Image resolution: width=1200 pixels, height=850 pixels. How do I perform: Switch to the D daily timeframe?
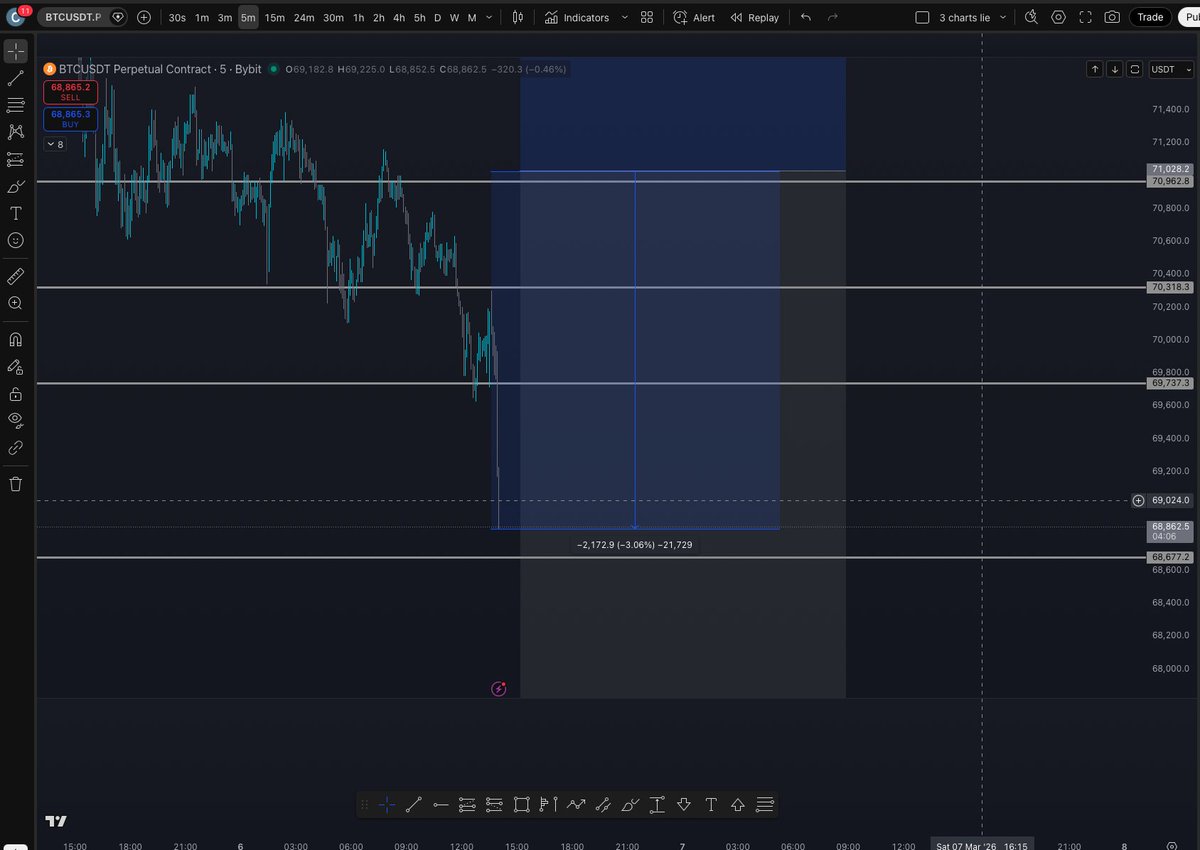[437, 17]
